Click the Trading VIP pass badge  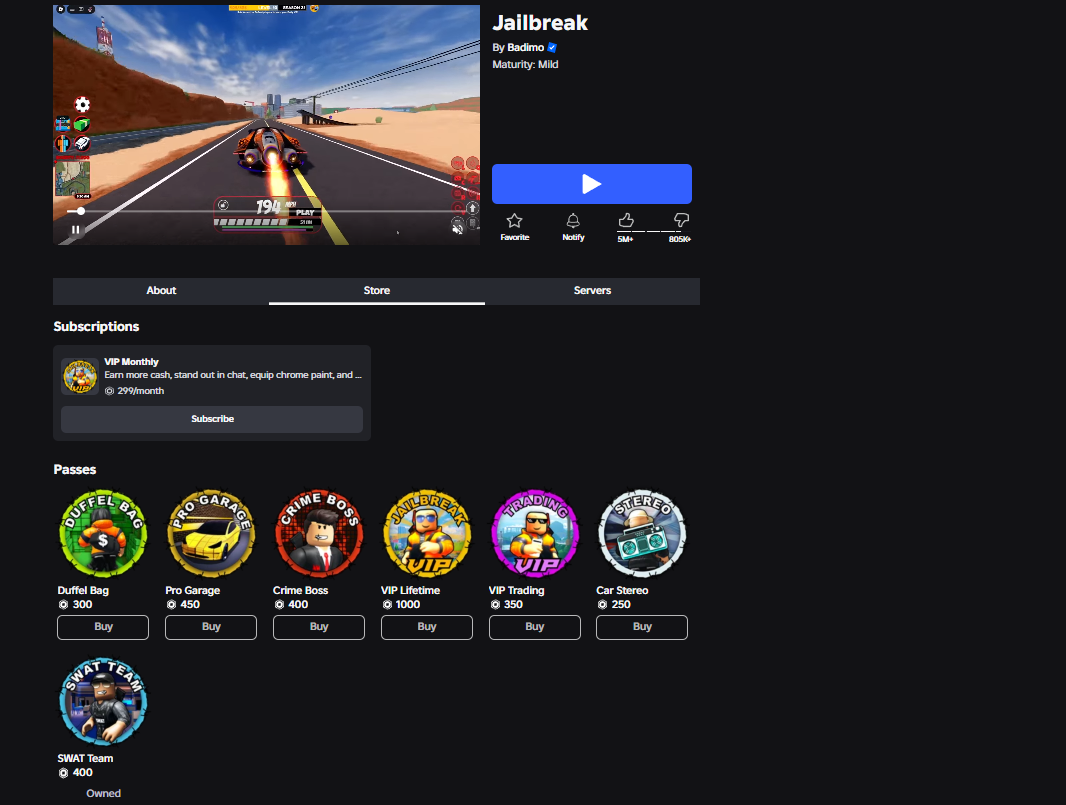pyautogui.click(x=535, y=534)
